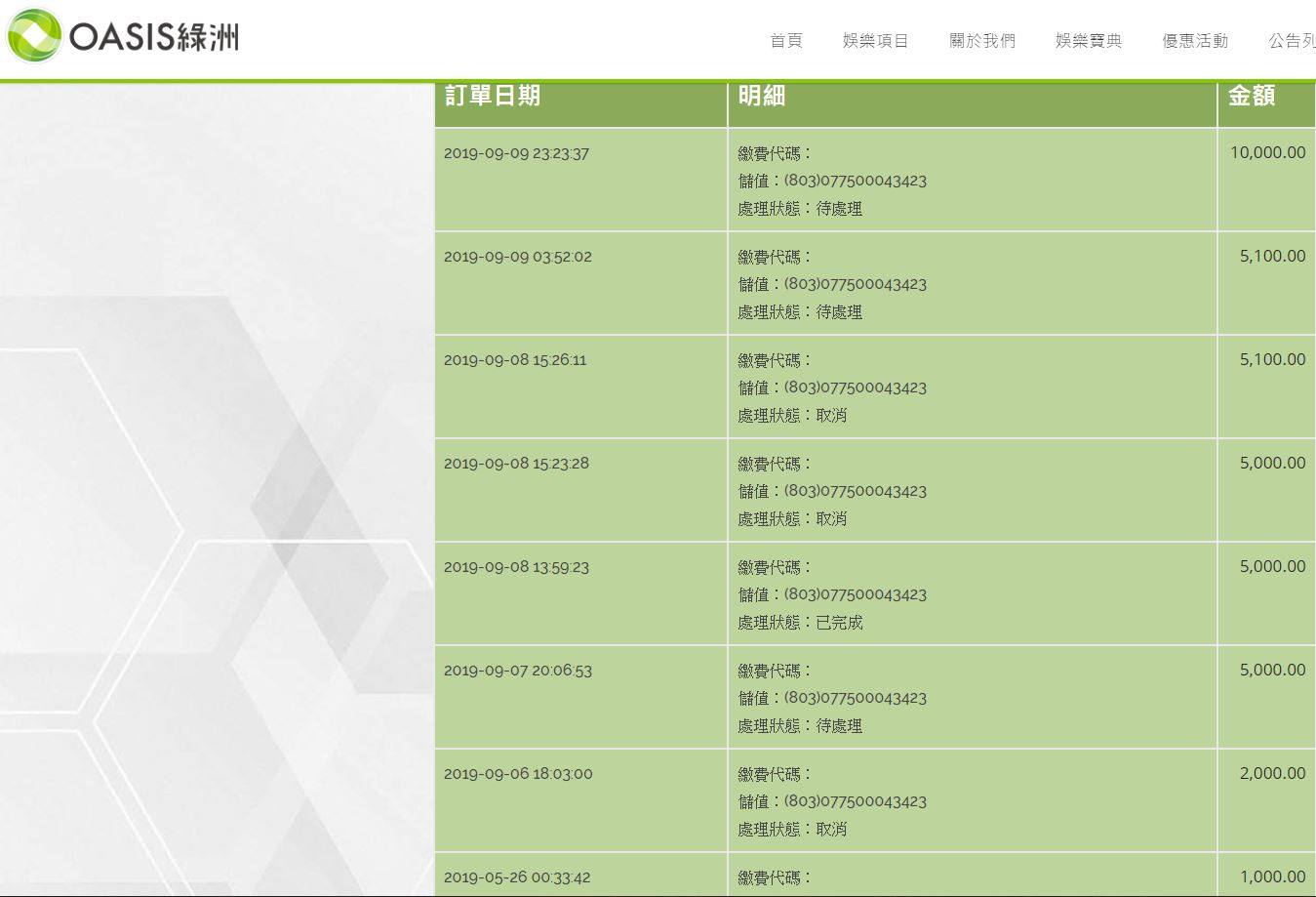This screenshot has width=1316, height=897.
Task: Select order dated 2019-09-09 03:52:02
Action: [517, 257]
